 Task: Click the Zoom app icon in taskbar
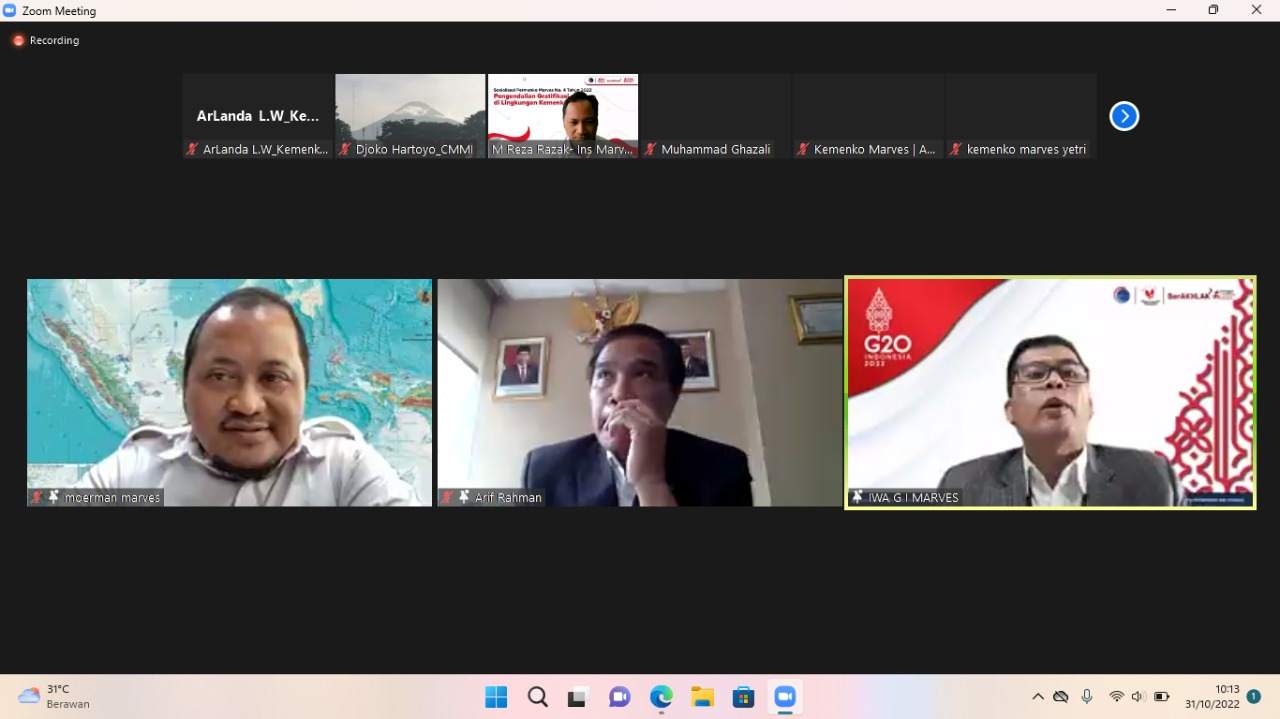click(x=785, y=697)
